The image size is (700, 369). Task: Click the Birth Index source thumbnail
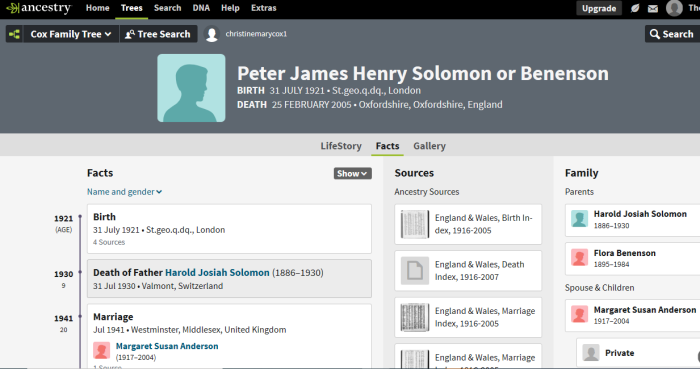click(415, 224)
